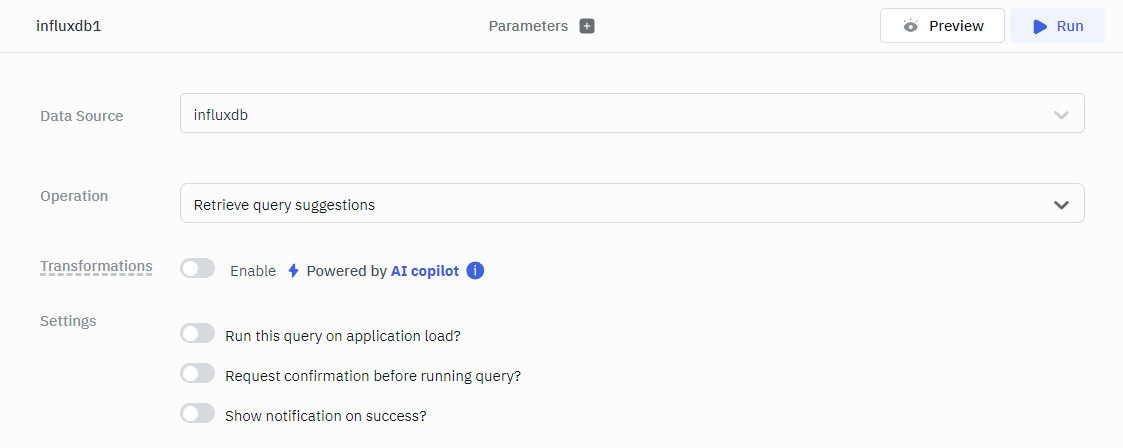Enable the Transformations toggle
This screenshot has width=1123, height=448.
(x=198, y=269)
